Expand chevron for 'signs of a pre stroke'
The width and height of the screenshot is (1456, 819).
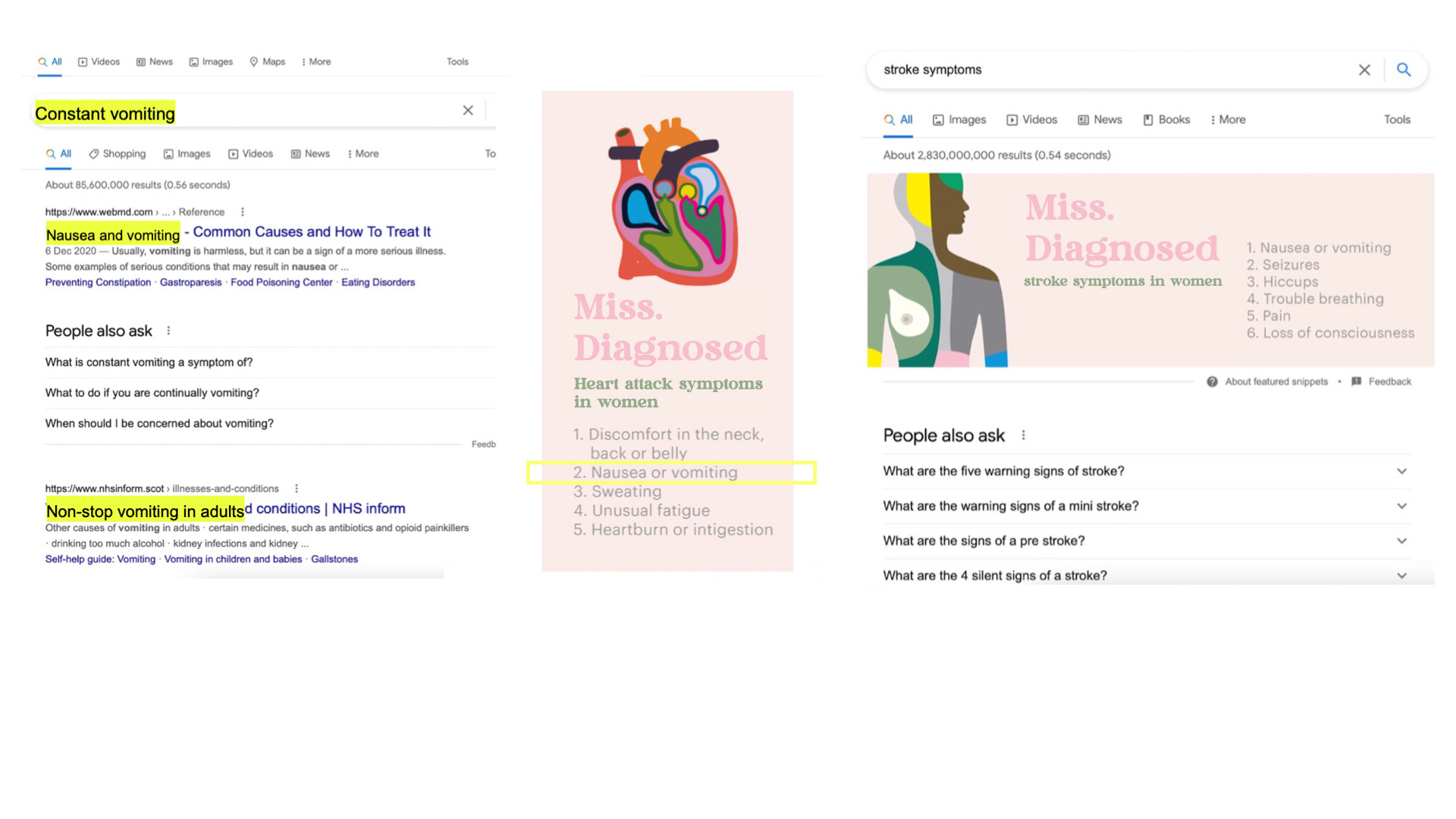(1401, 541)
